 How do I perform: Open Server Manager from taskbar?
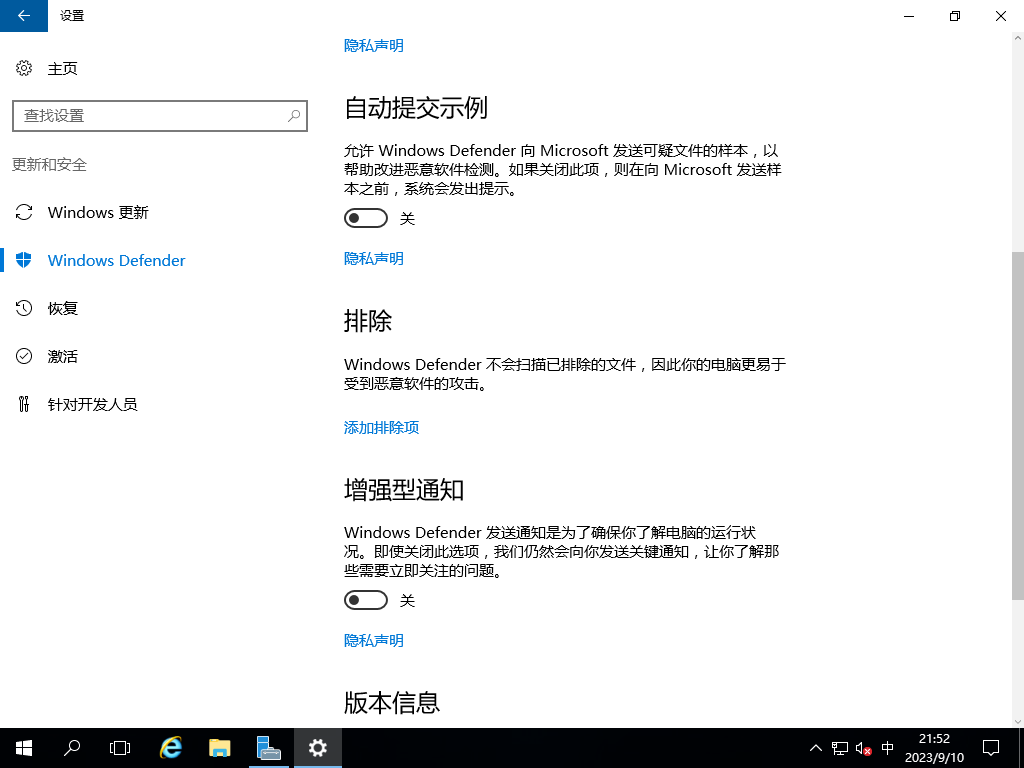point(268,748)
